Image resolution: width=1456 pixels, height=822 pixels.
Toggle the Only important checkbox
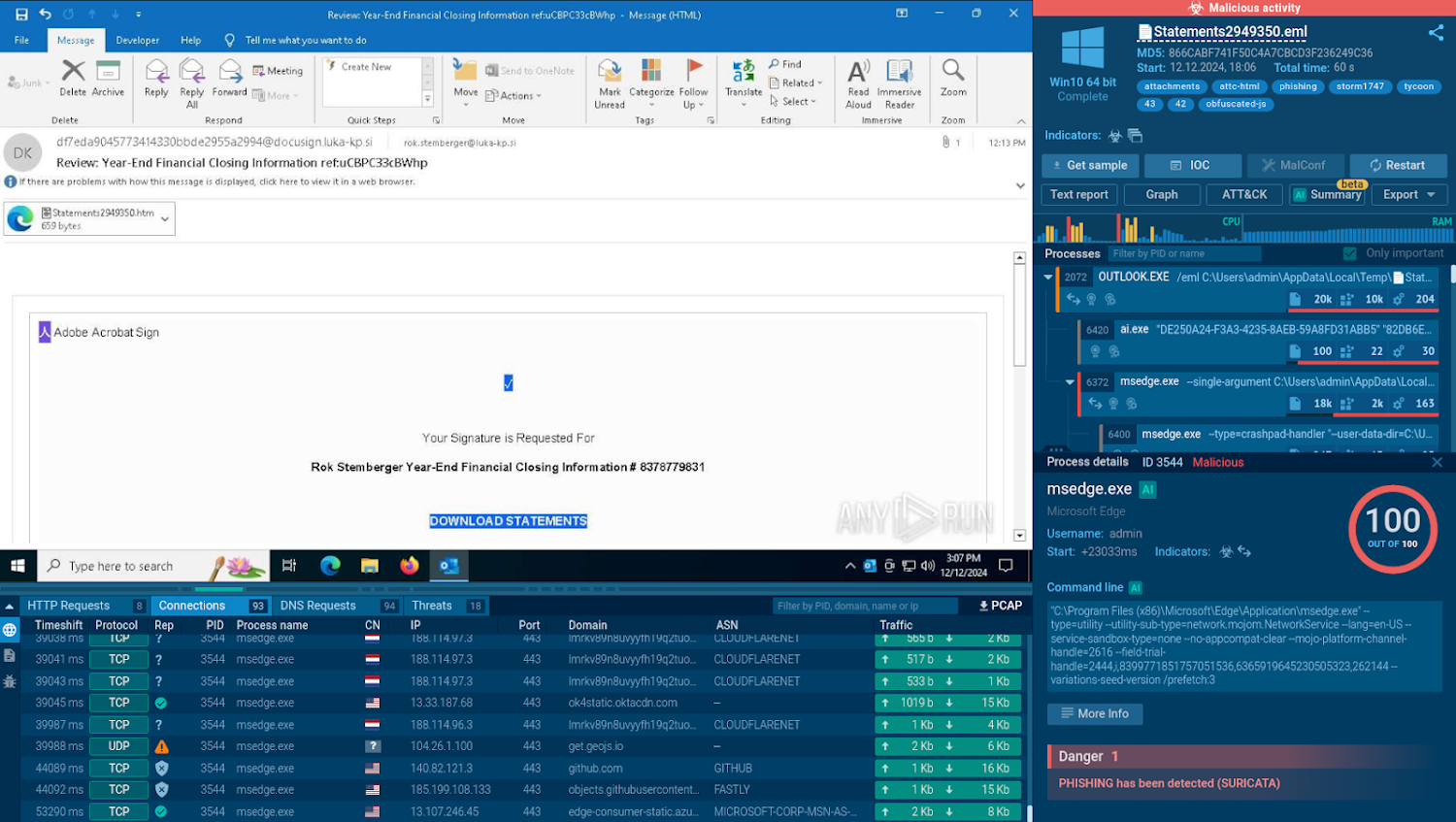1349,253
